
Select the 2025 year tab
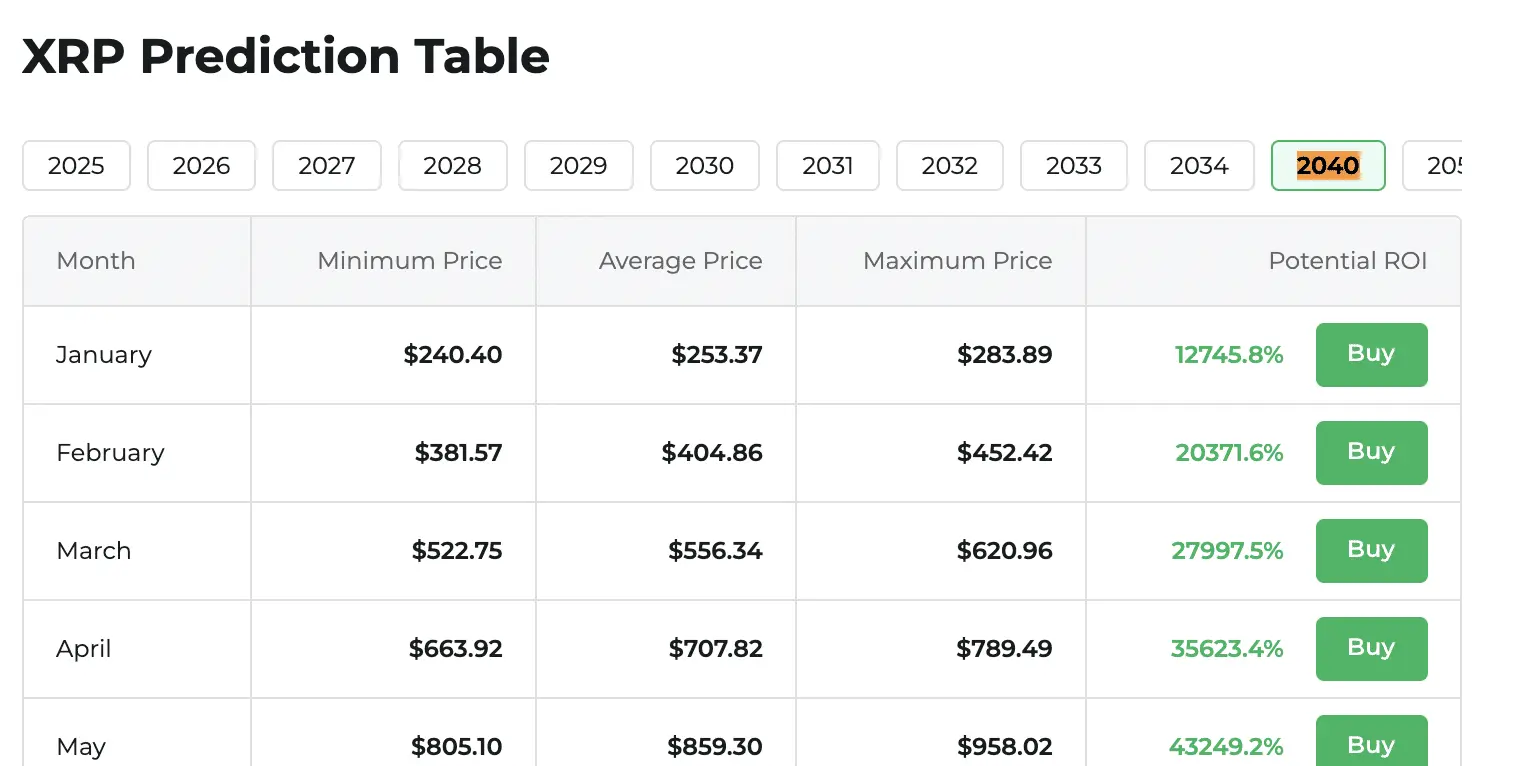76,166
